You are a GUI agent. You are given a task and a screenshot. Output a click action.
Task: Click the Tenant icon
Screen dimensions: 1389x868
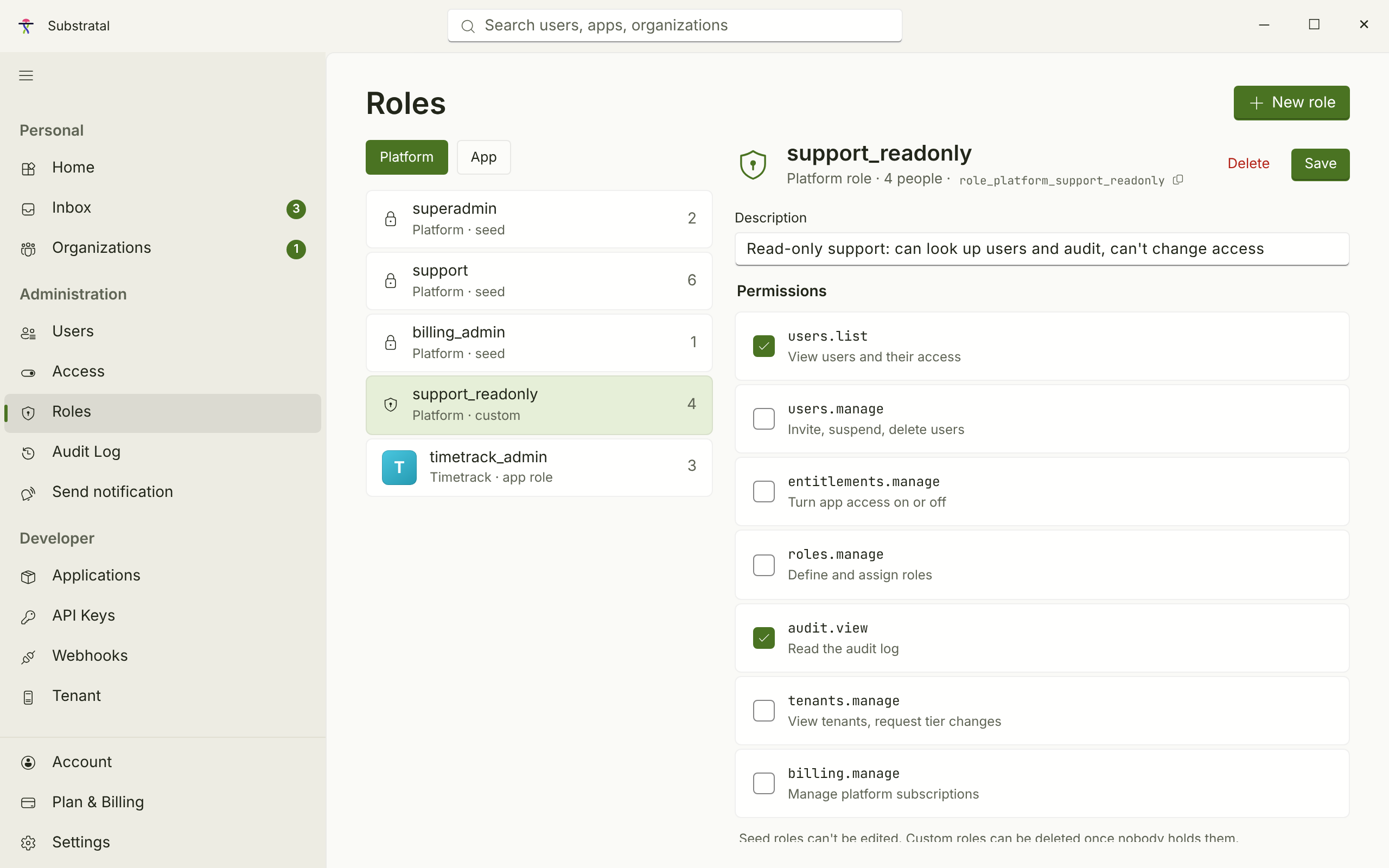tap(28, 697)
